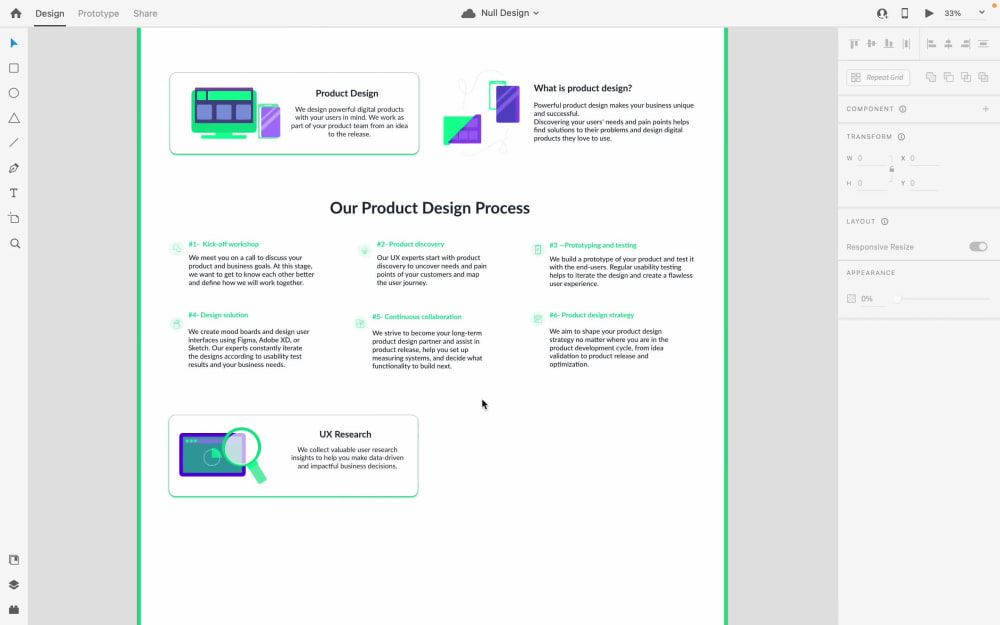Switch to the Prototype tab

(97, 13)
